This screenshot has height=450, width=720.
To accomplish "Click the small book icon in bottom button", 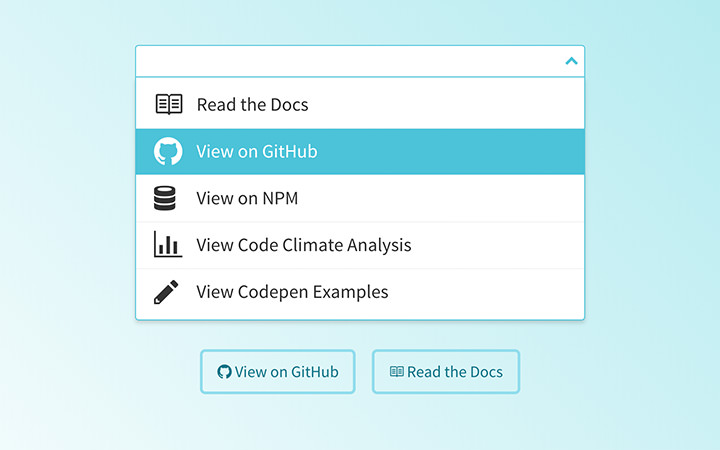I will pyautogui.click(x=397, y=372).
